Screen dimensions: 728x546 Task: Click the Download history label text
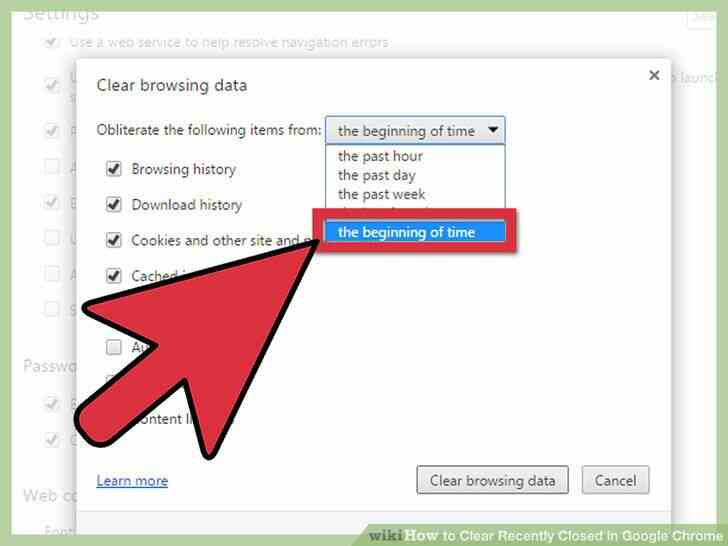pos(187,205)
